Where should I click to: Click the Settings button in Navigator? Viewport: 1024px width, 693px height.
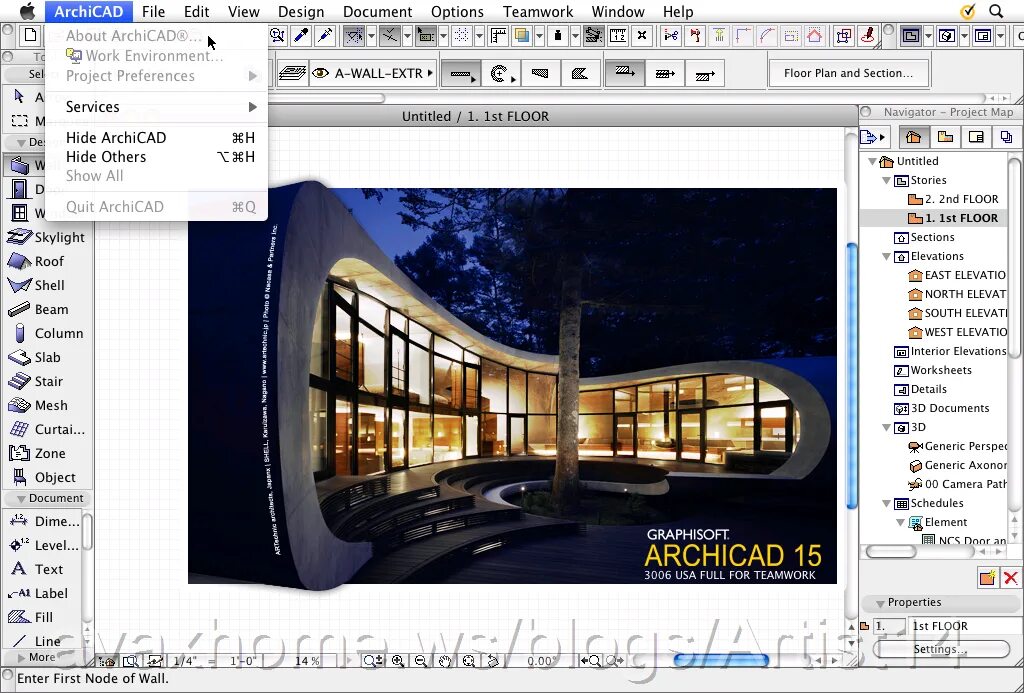(x=940, y=649)
